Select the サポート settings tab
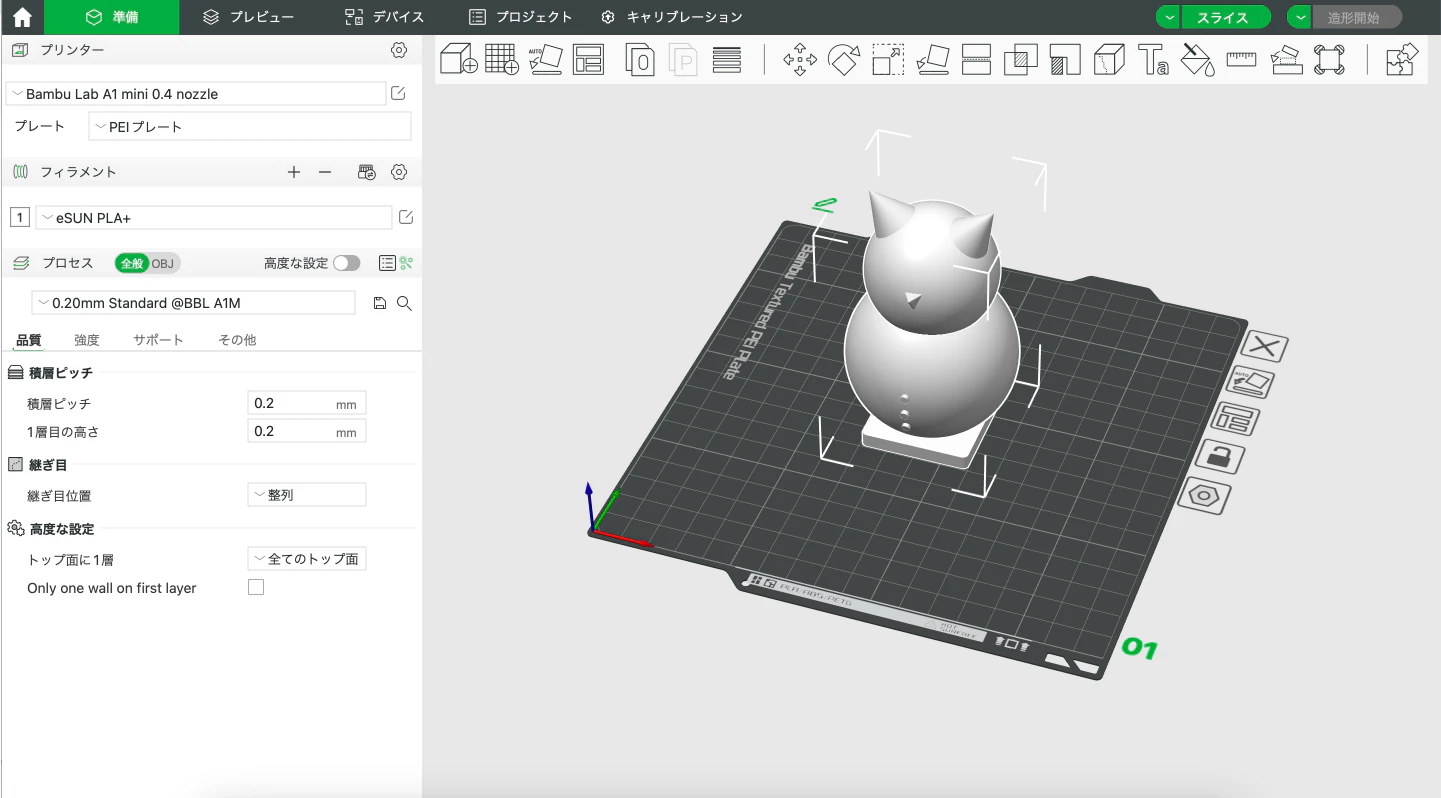 [159, 340]
